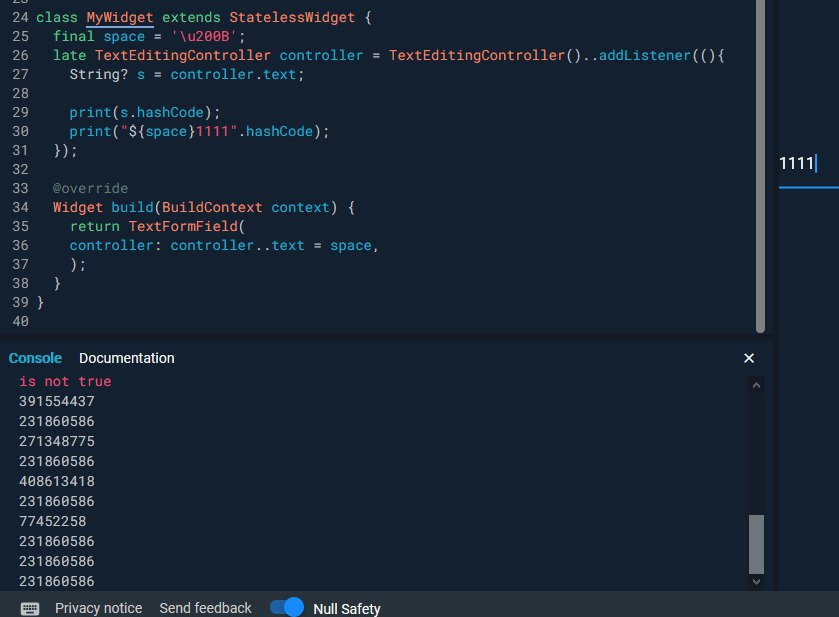
Task: Click line number 26 in the gutter
Action: (x=20, y=55)
